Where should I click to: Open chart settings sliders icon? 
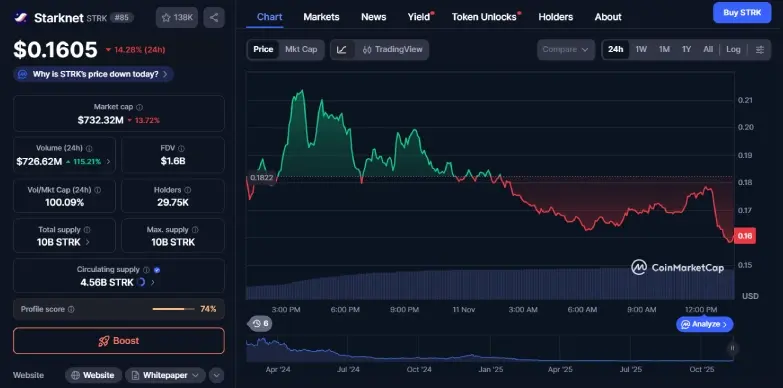pos(760,49)
